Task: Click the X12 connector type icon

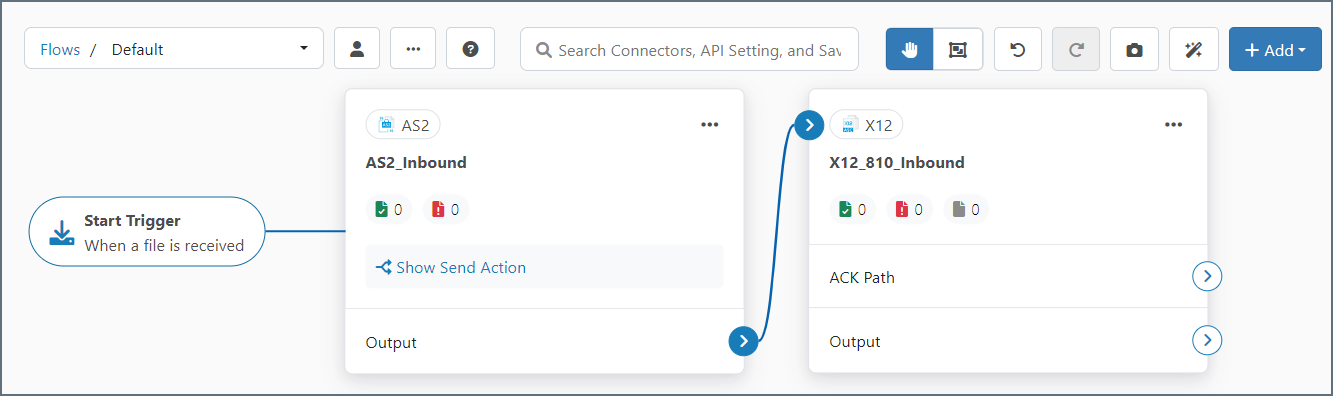Action: coord(850,125)
